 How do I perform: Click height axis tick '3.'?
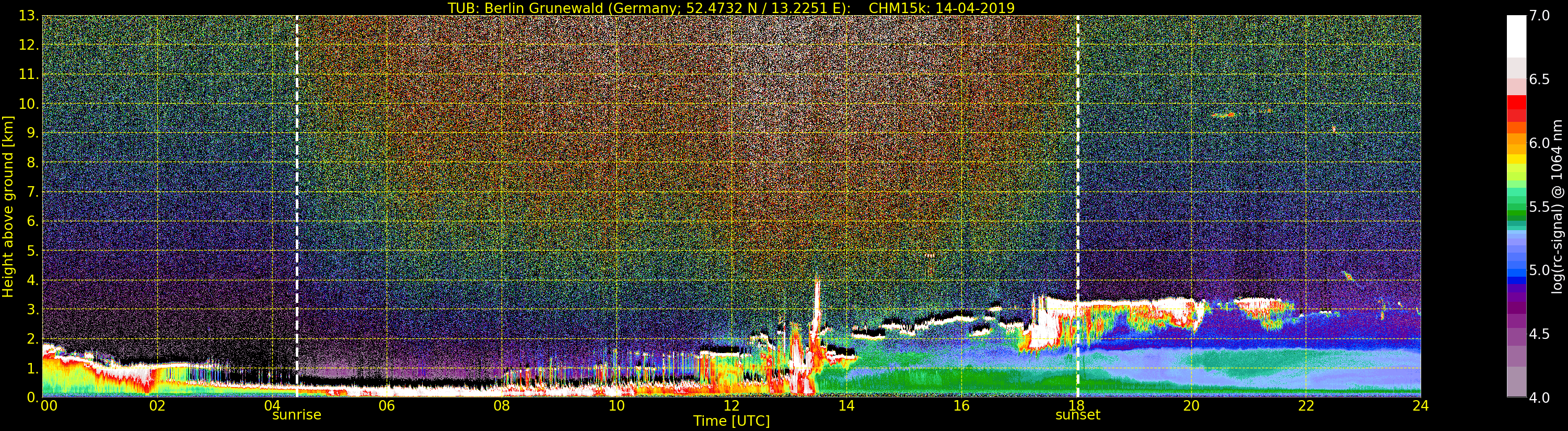click(x=33, y=309)
